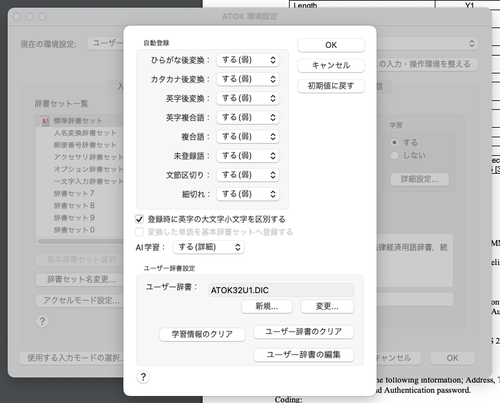Select the する radio button under 学習

(395, 143)
